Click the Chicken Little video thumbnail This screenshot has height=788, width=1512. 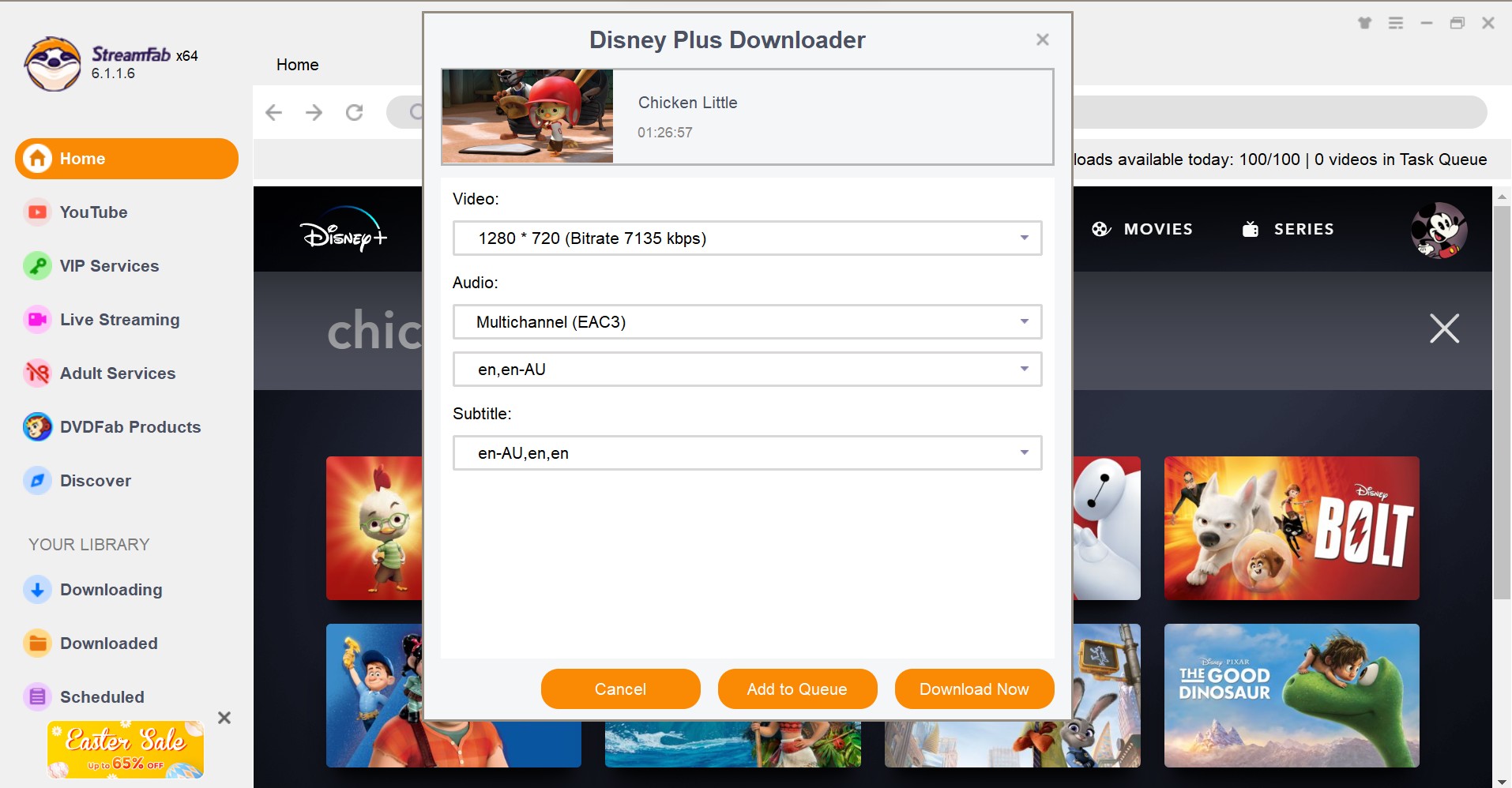pyautogui.click(x=528, y=116)
